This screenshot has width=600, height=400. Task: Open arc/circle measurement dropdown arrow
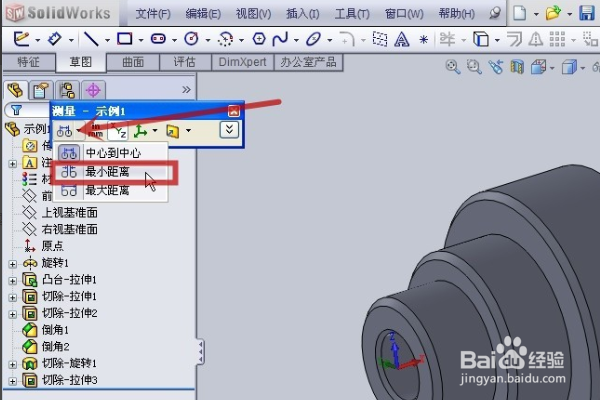[x=78, y=131]
